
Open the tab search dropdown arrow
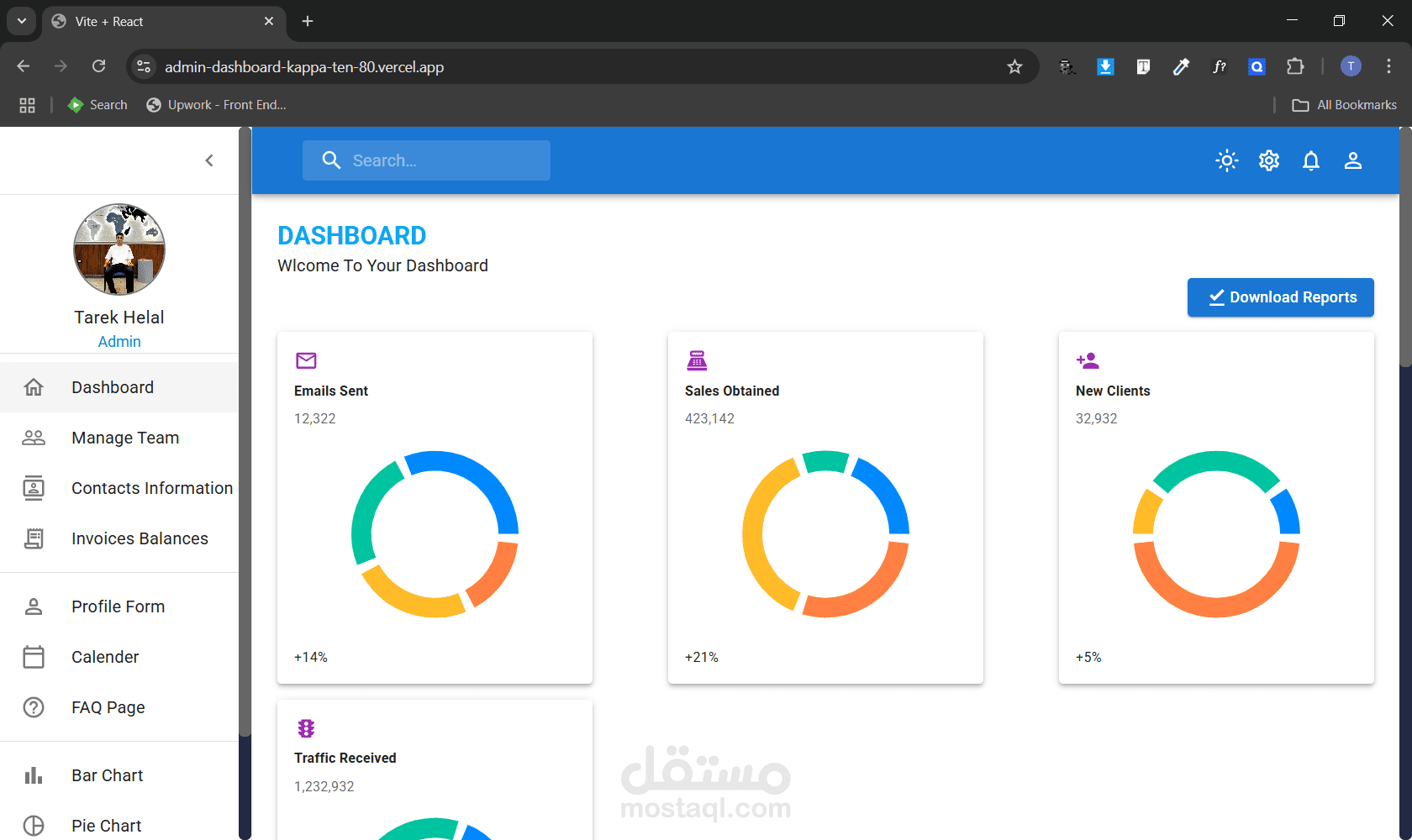[22, 21]
